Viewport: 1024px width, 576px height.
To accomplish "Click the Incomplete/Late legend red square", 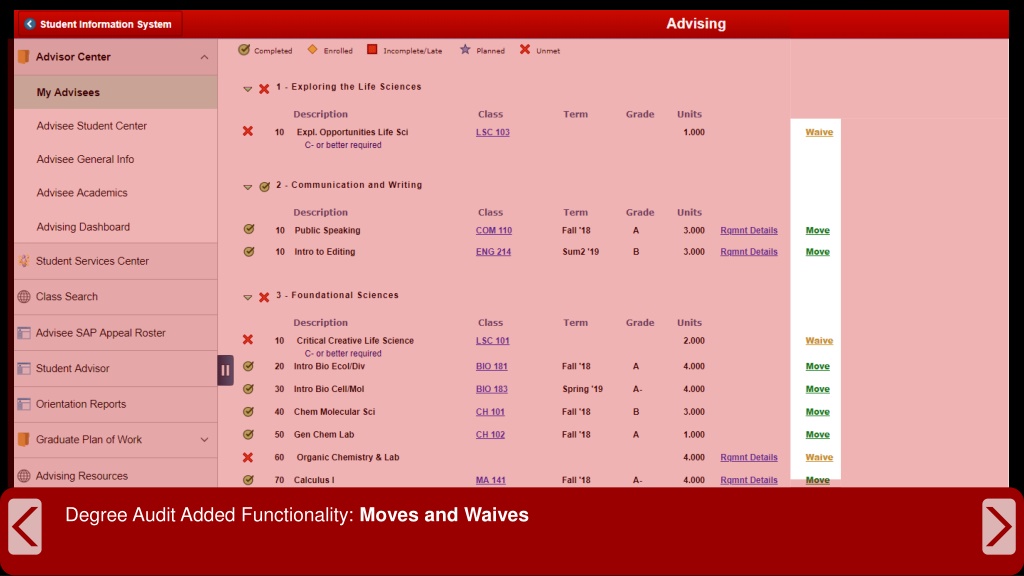I will [372, 50].
